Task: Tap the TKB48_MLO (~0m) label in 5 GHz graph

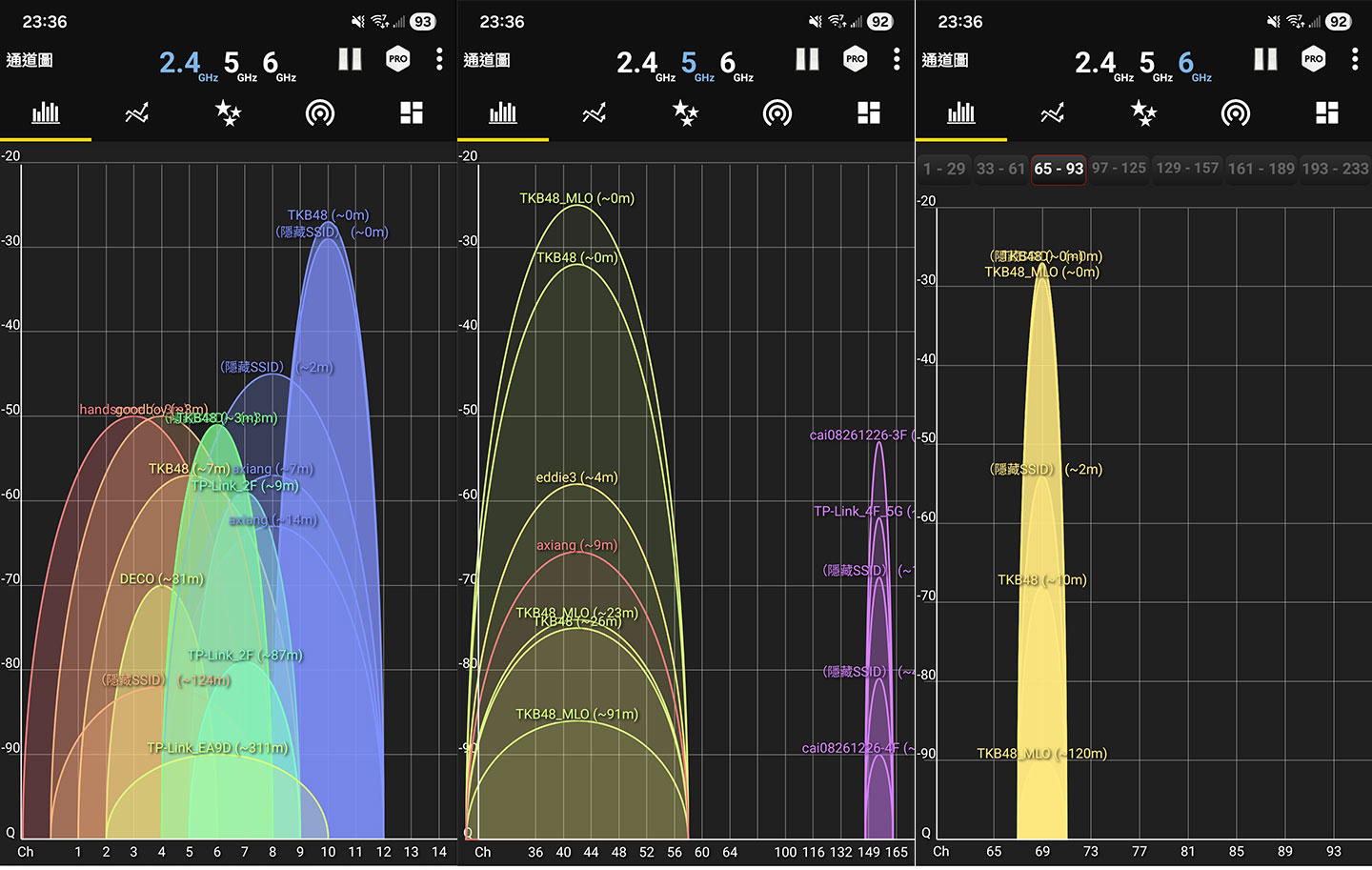Action: pyautogui.click(x=576, y=198)
